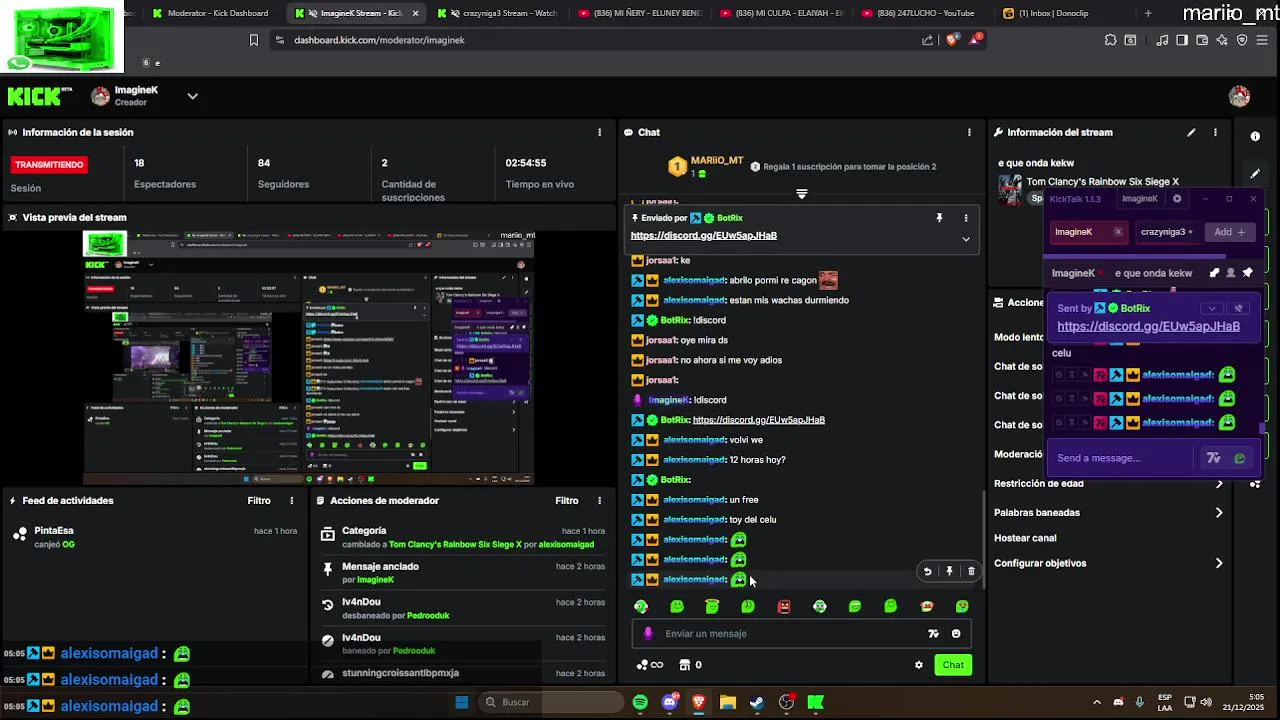Toggle the browser sidebar panel icon

[1181, 40]
